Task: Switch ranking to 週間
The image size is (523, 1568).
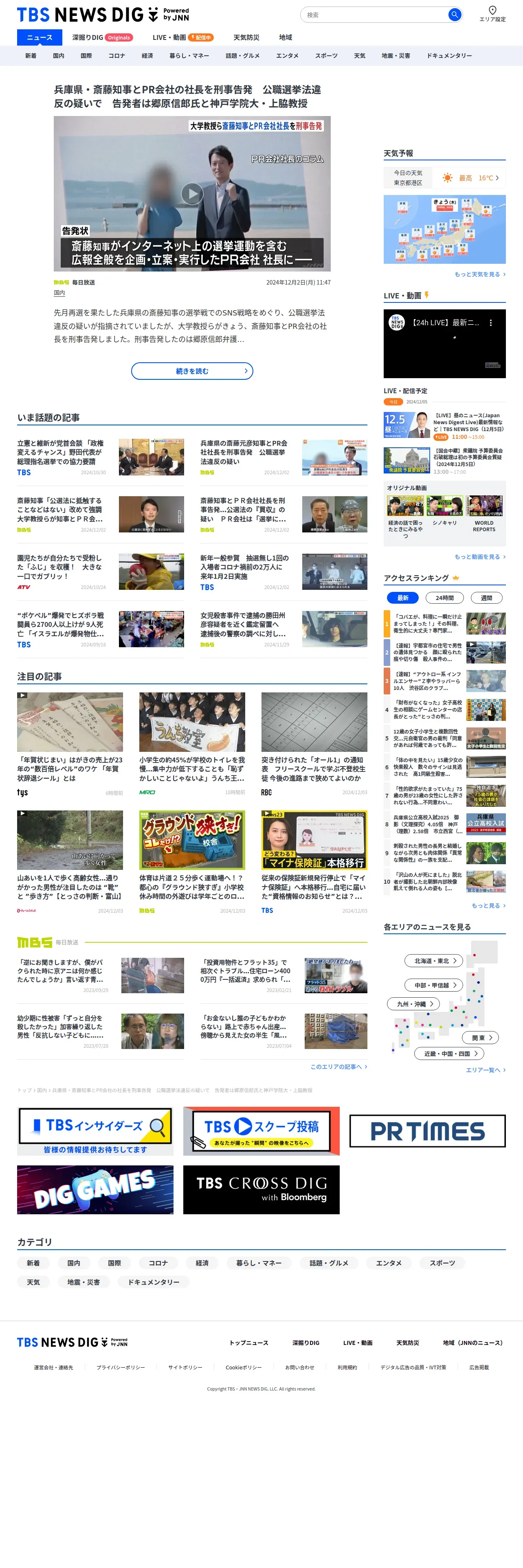Action: [x=486, y=598]
